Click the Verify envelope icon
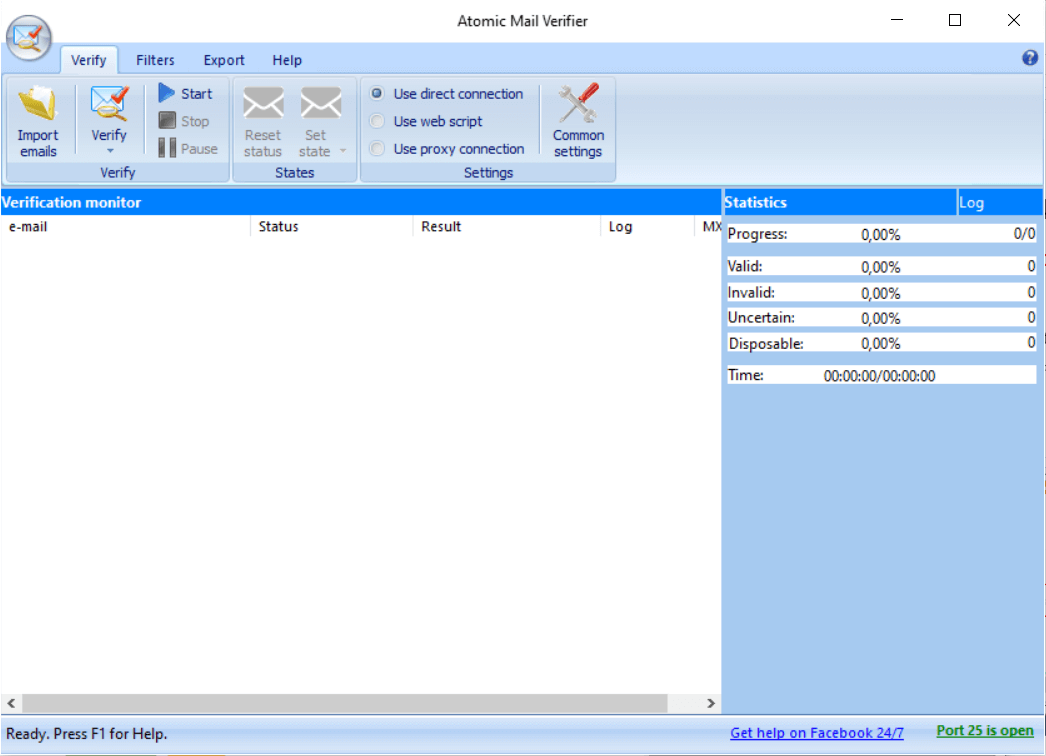The height and width of the screenshot is (756, 1046). (109, 104)
